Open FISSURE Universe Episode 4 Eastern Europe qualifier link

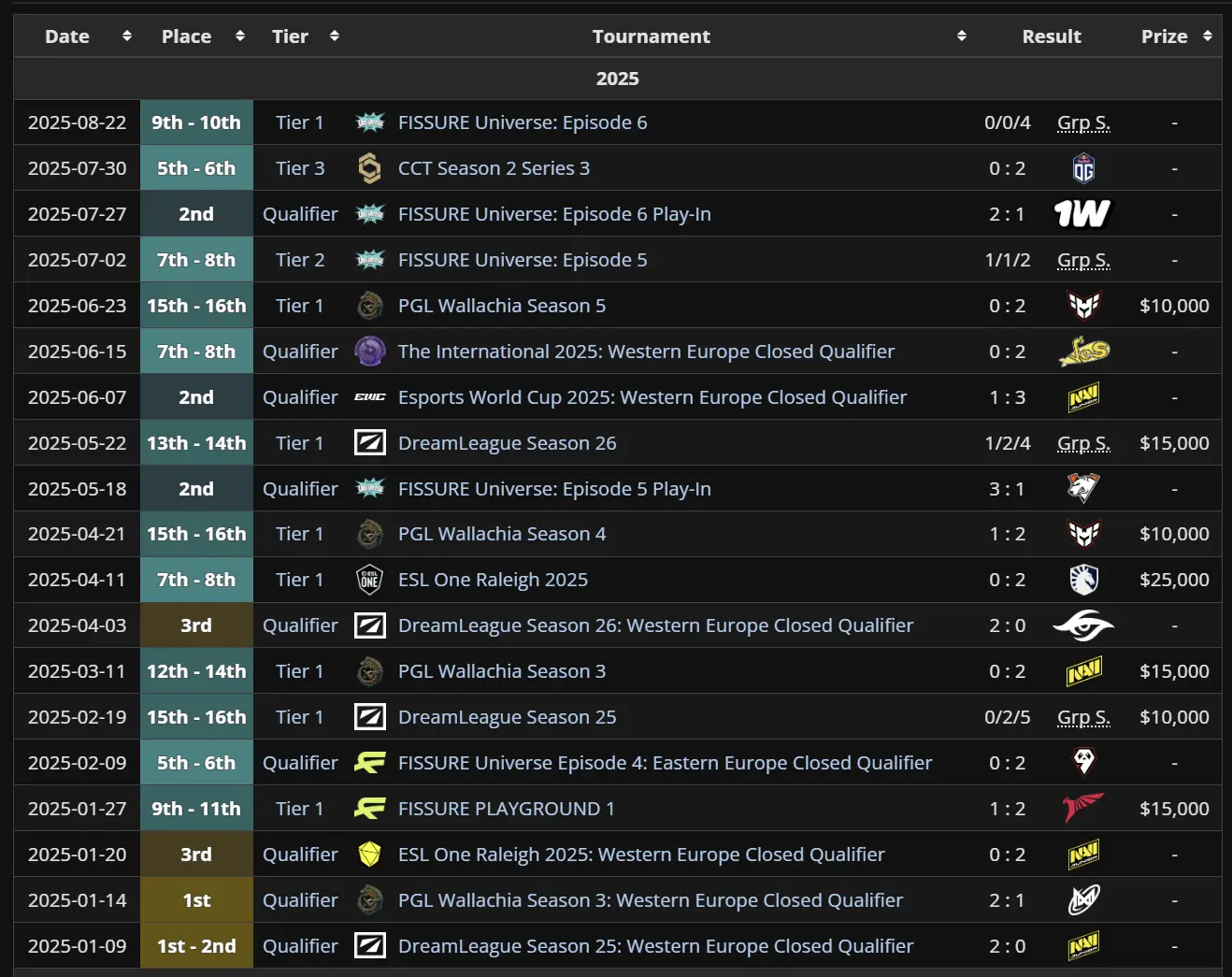pos(665,763)
